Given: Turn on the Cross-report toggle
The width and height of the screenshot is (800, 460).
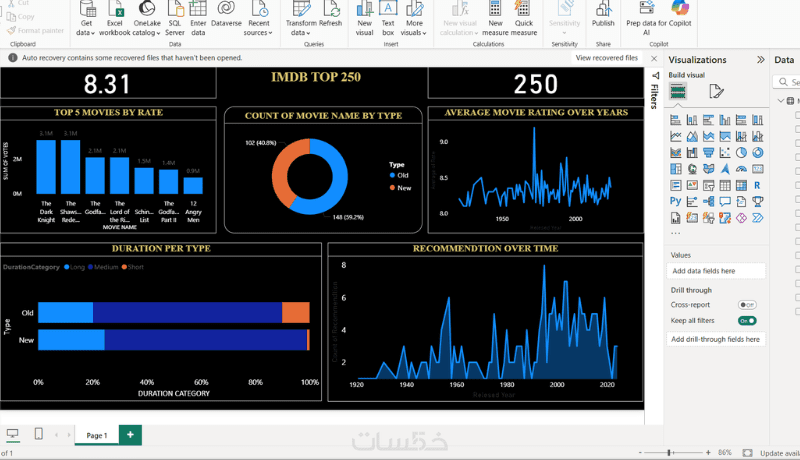Looking at the screenshot, I should (747, 305).
